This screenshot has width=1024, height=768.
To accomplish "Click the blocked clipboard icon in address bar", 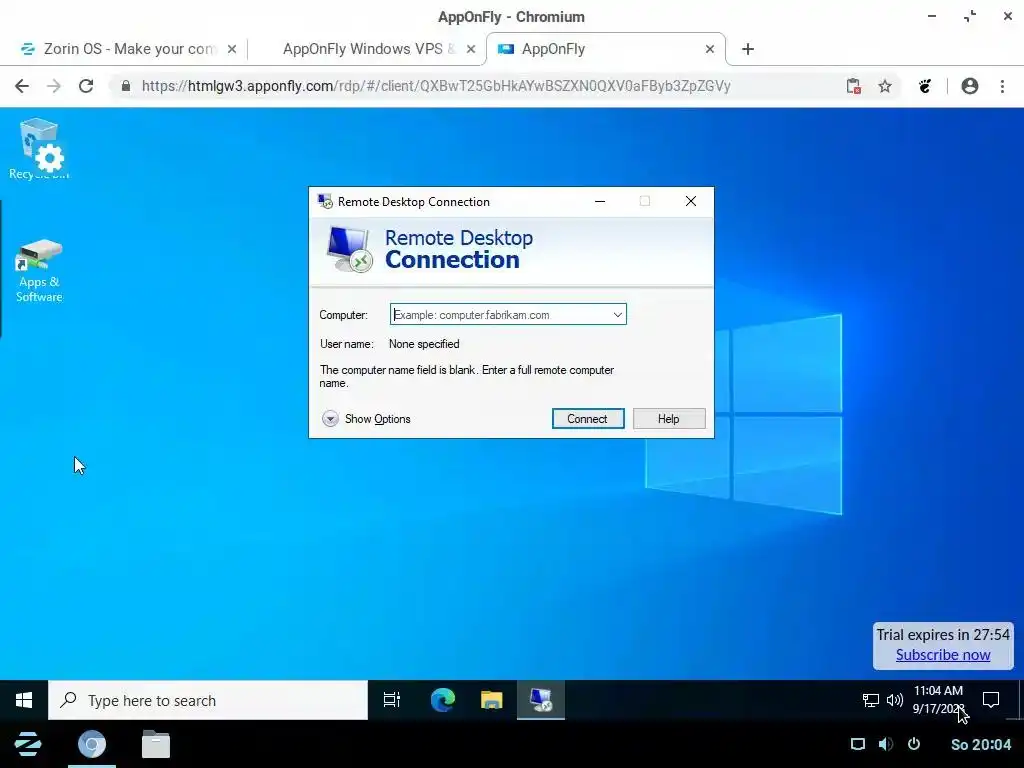I will pyautogui.click(x=854, y=86).
